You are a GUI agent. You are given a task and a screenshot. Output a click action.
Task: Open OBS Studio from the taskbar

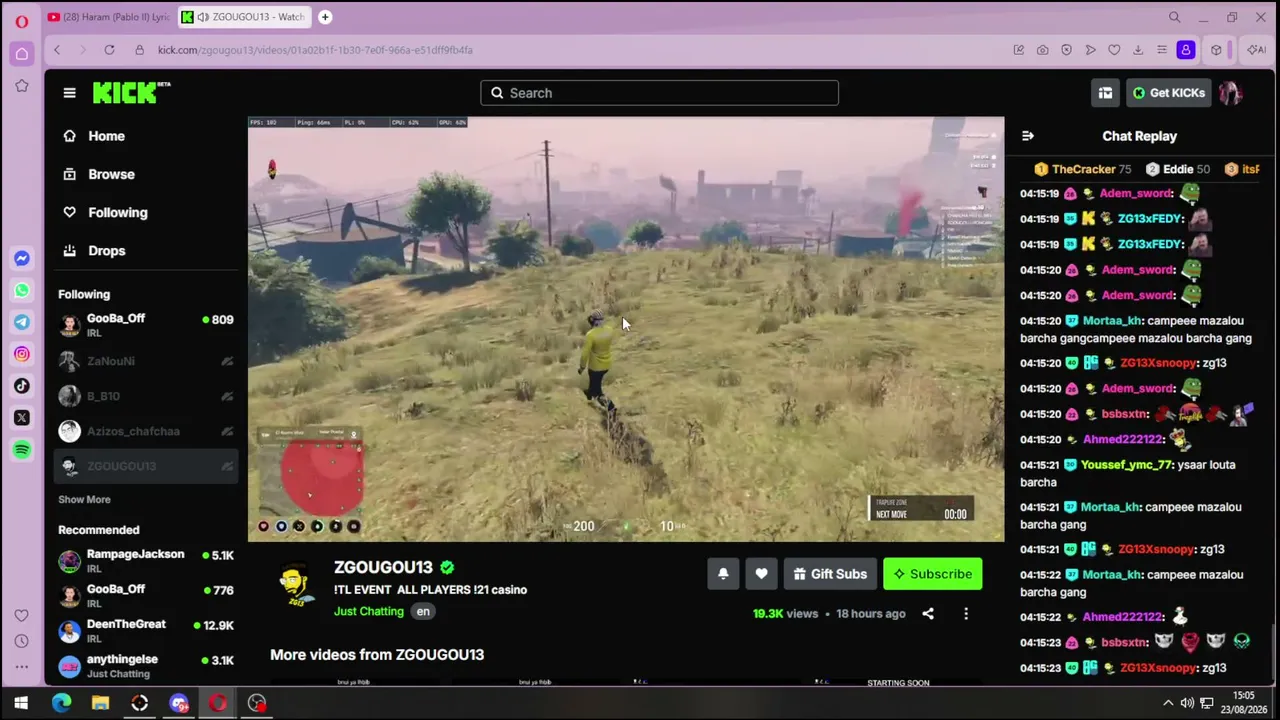click(257, 703)
